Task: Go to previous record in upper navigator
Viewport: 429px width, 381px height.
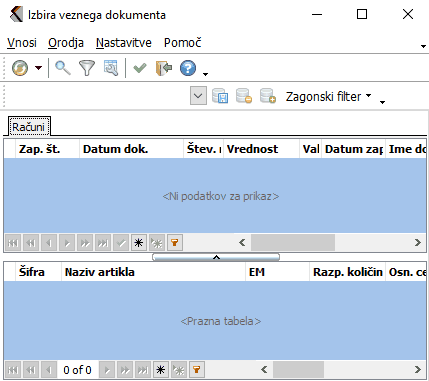Action: tap(49, 242)
